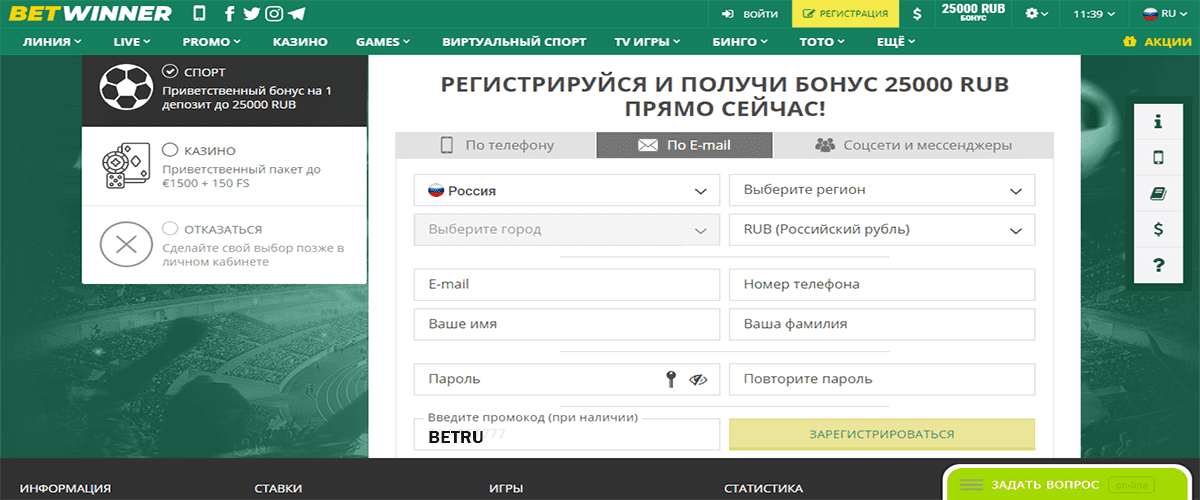Screen dimensions: 1200x500
Task: Click the Номер телефона input field
Action: pyautogui.click(x=882, y=284)
